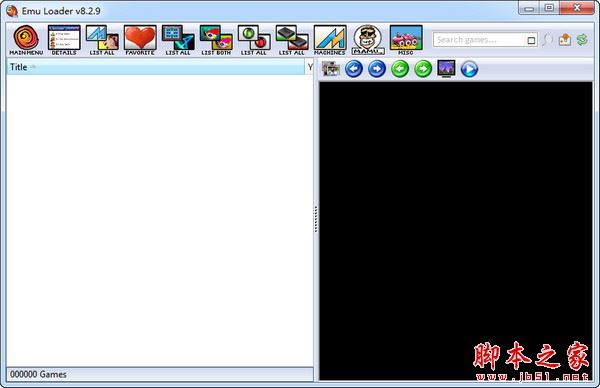The image size is (600, 388).
Task: Click the List Both clones icon
Action: pos(216,40)
